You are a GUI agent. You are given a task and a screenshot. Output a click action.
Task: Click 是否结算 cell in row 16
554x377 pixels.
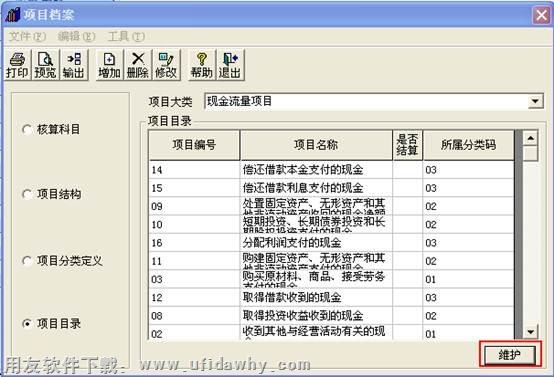pos(407,243)
